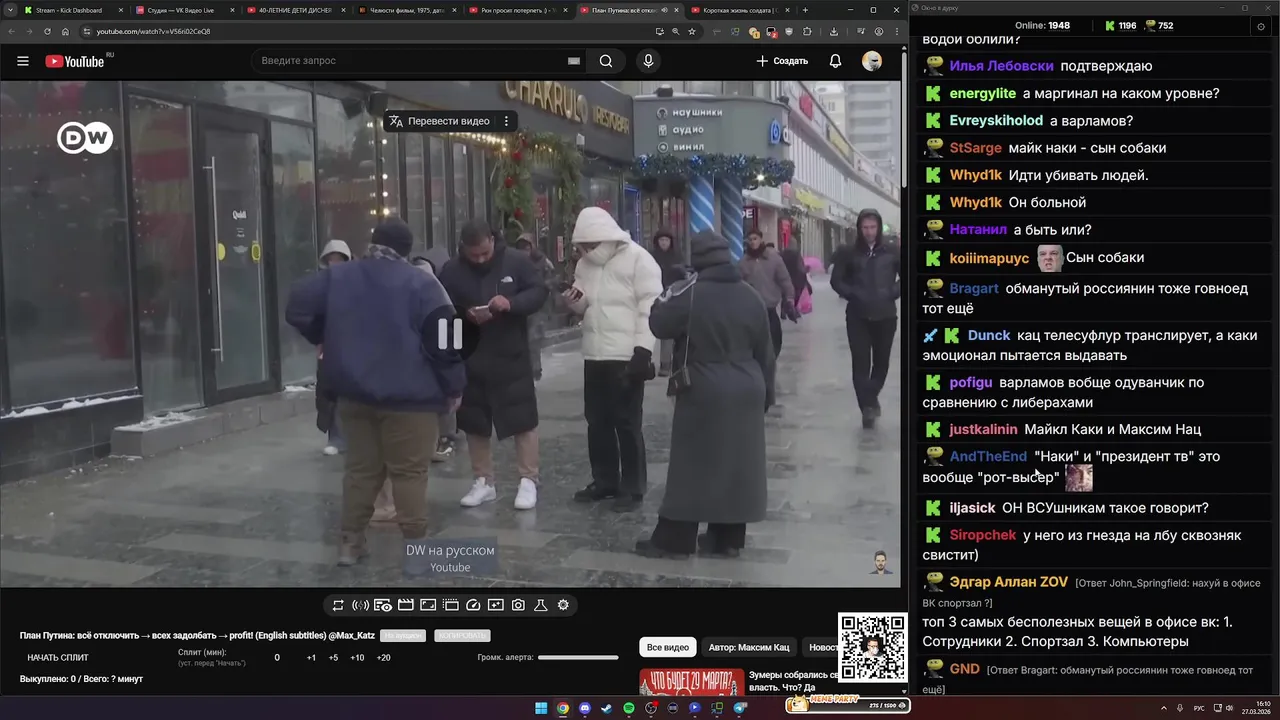Screen dimensions: 1280x720
Task: Open browser extensions puzzle icon
Action: 807,31
